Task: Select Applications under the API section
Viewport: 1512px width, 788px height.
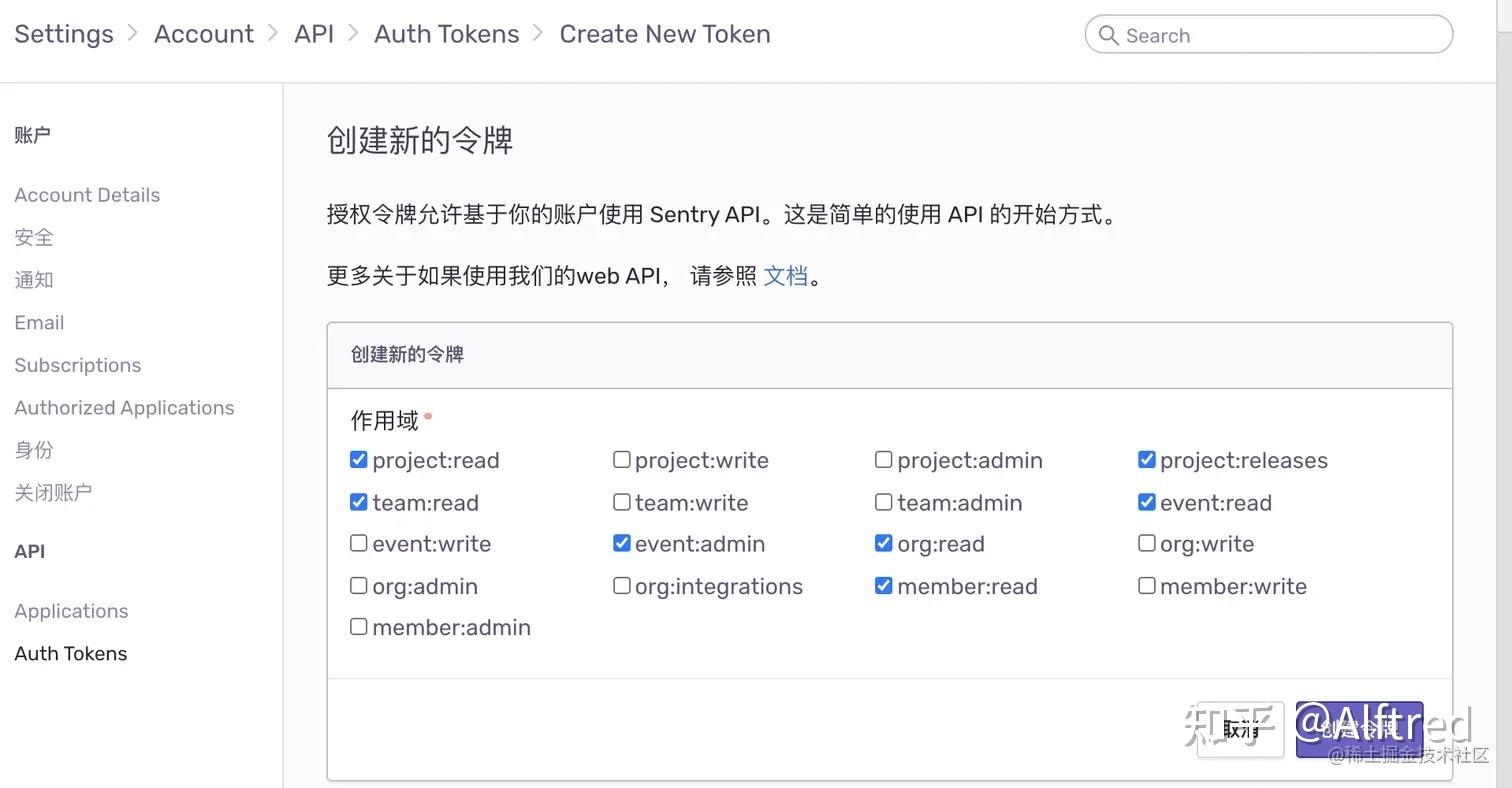Action: (71, 611)
